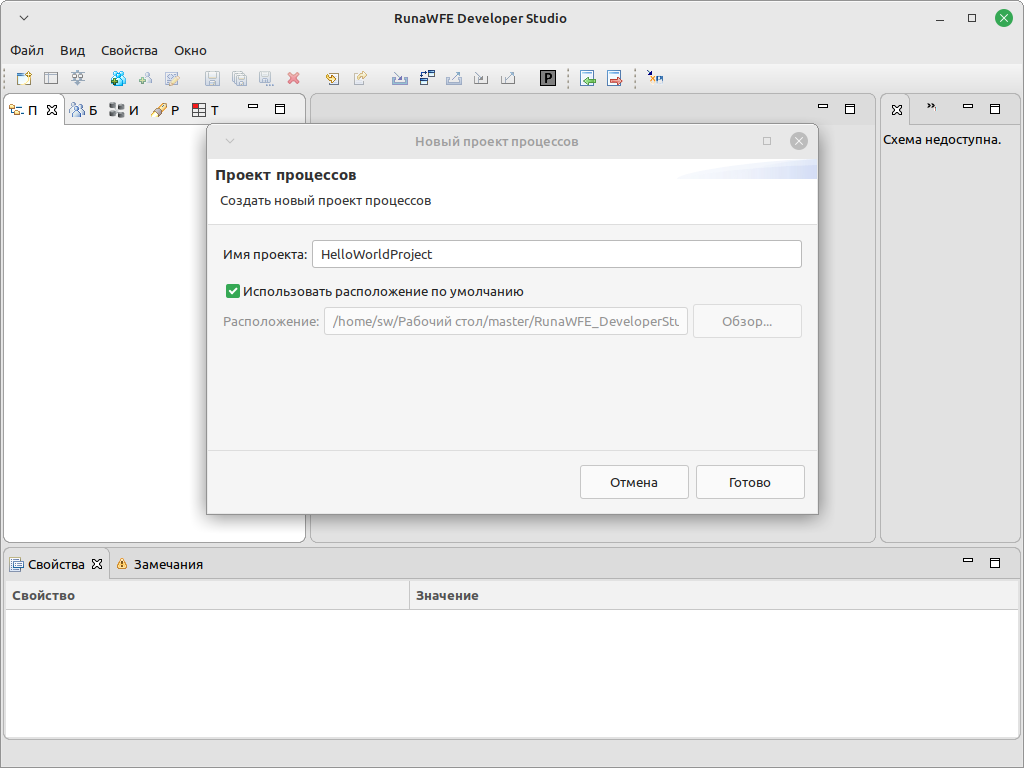Click the Готово button
The height and width of the screenshot is (768, 1024).
coord(750,482)
